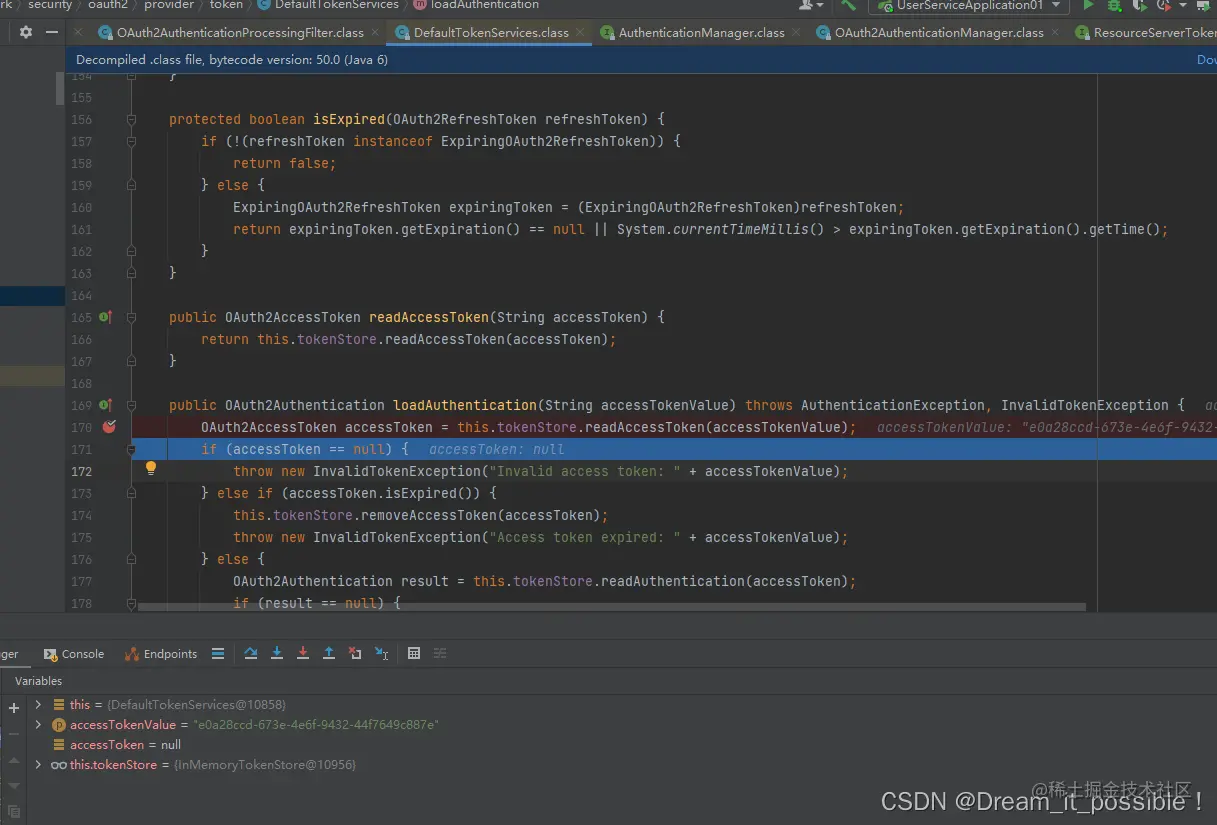Viewport: 1217px width, 825px height.
Task: Click 'provider' in breadcrumb path
Action: (x=169, y=5)
